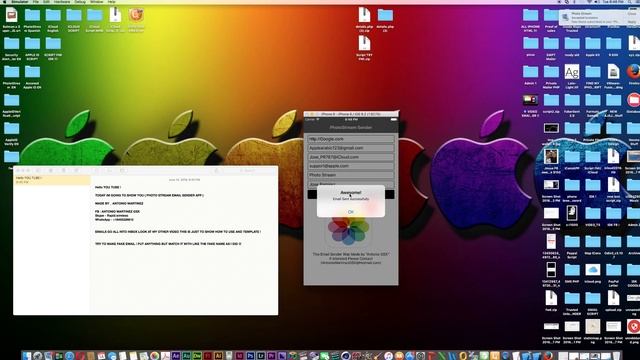Open the Edit menu
This screenshot has height=360, width=640.
coord(46,2)
